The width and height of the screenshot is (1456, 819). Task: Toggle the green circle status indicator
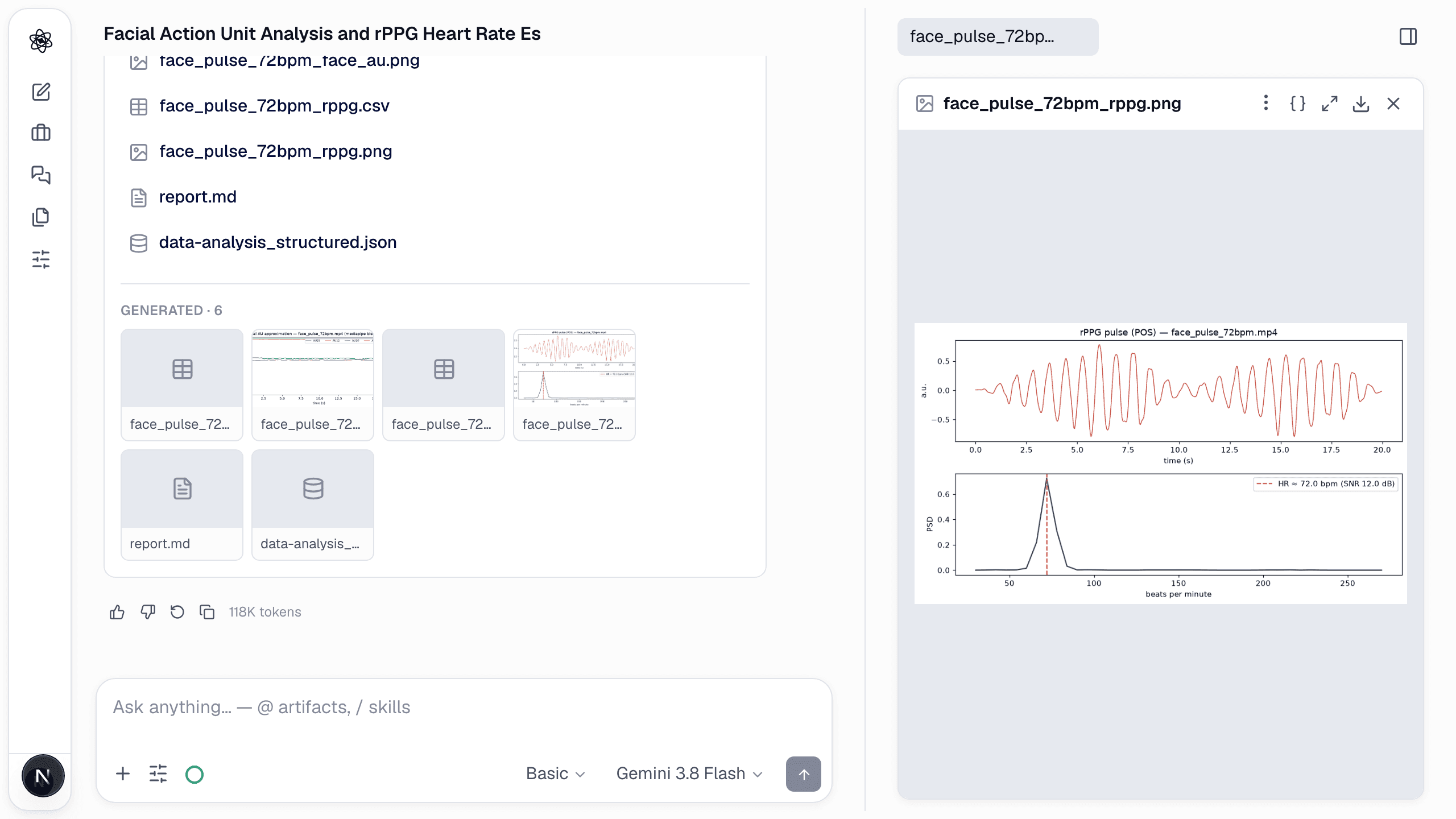pyautogui.click(x=195, y=774)
